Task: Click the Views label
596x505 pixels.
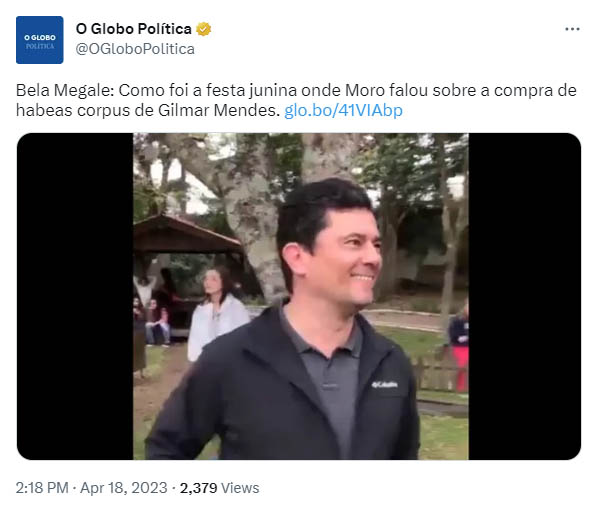Action: click(x=240, y=488)
